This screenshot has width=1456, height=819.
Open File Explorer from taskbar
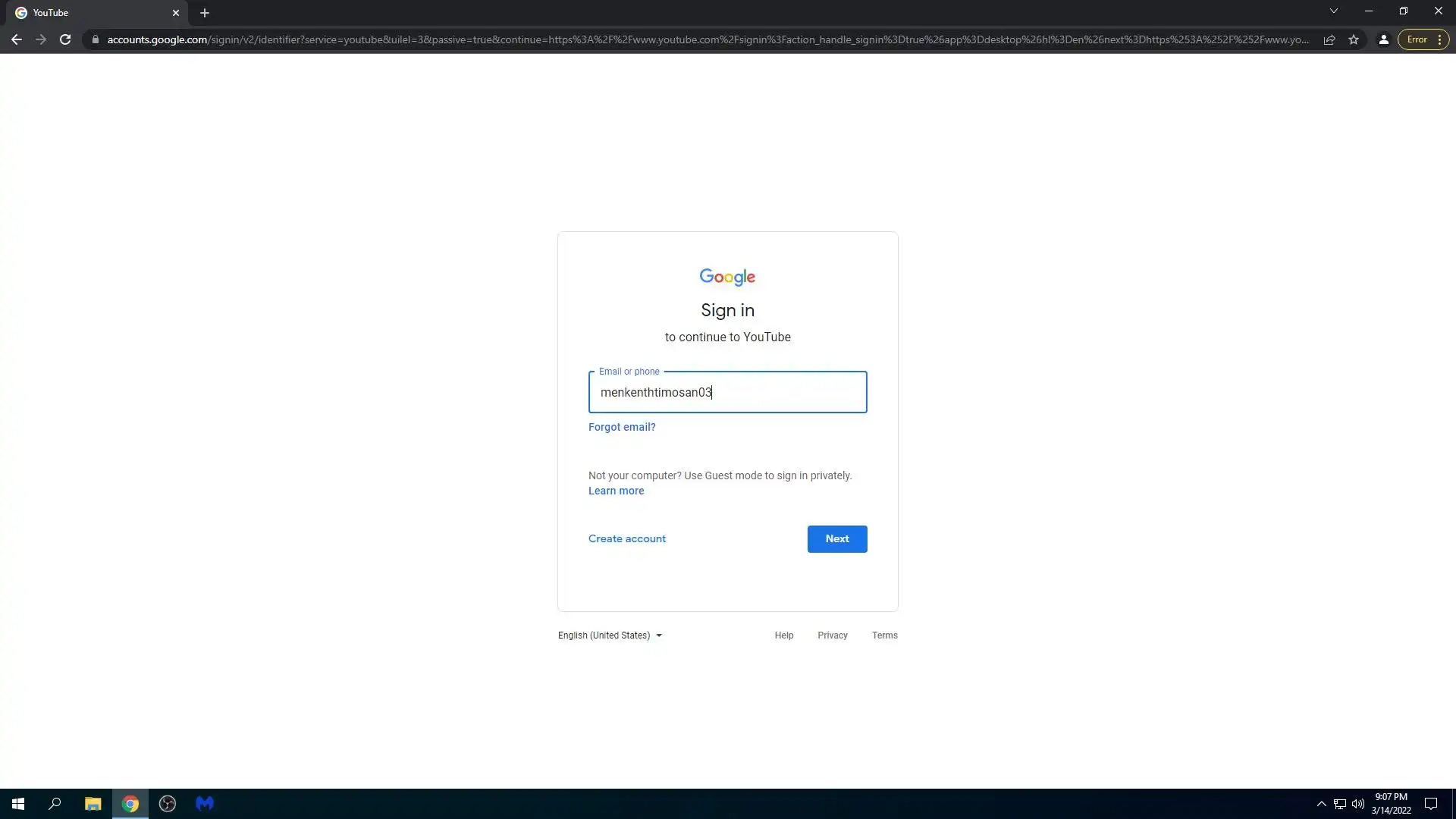point(93,804)
